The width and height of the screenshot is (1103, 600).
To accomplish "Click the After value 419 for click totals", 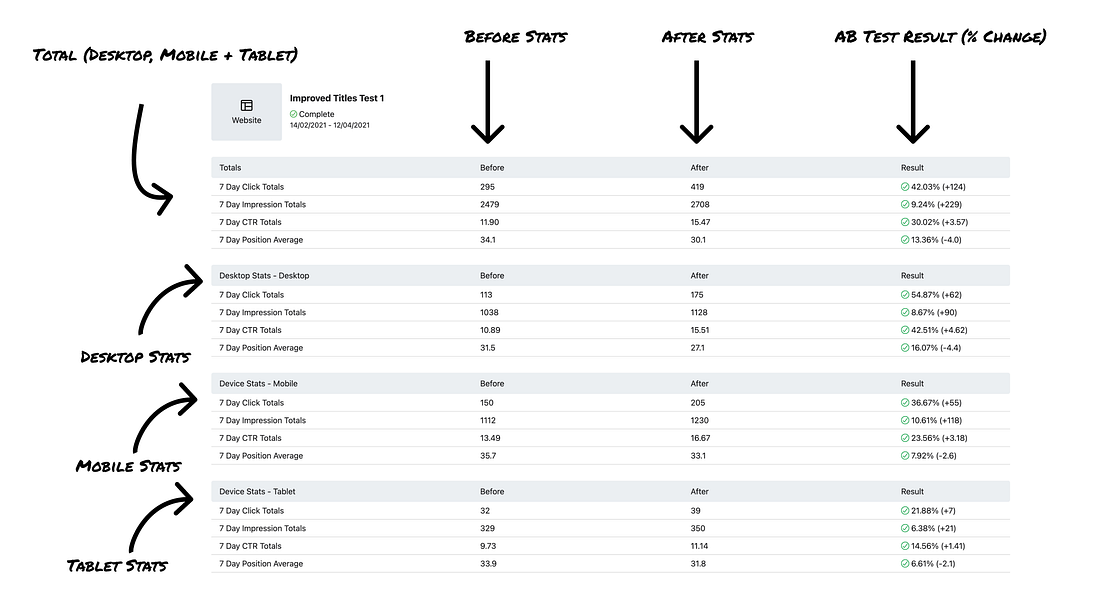I will click(697, 187).
